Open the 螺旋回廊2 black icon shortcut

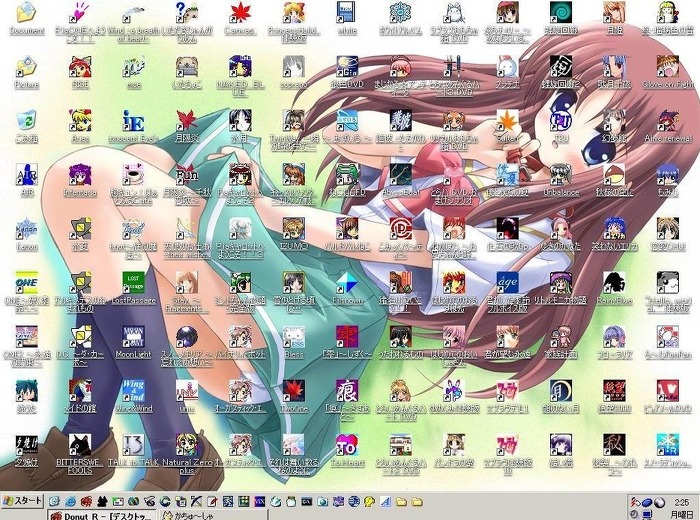[x=561, y=67]
